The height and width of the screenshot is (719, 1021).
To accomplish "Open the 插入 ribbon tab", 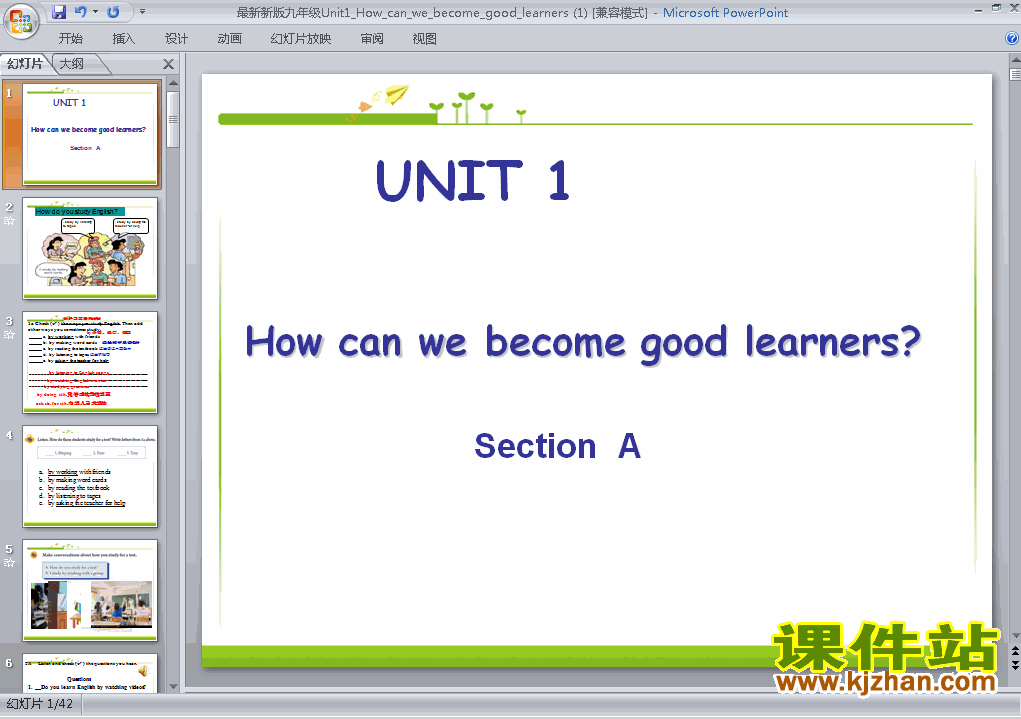I will [x=123, y=39].
